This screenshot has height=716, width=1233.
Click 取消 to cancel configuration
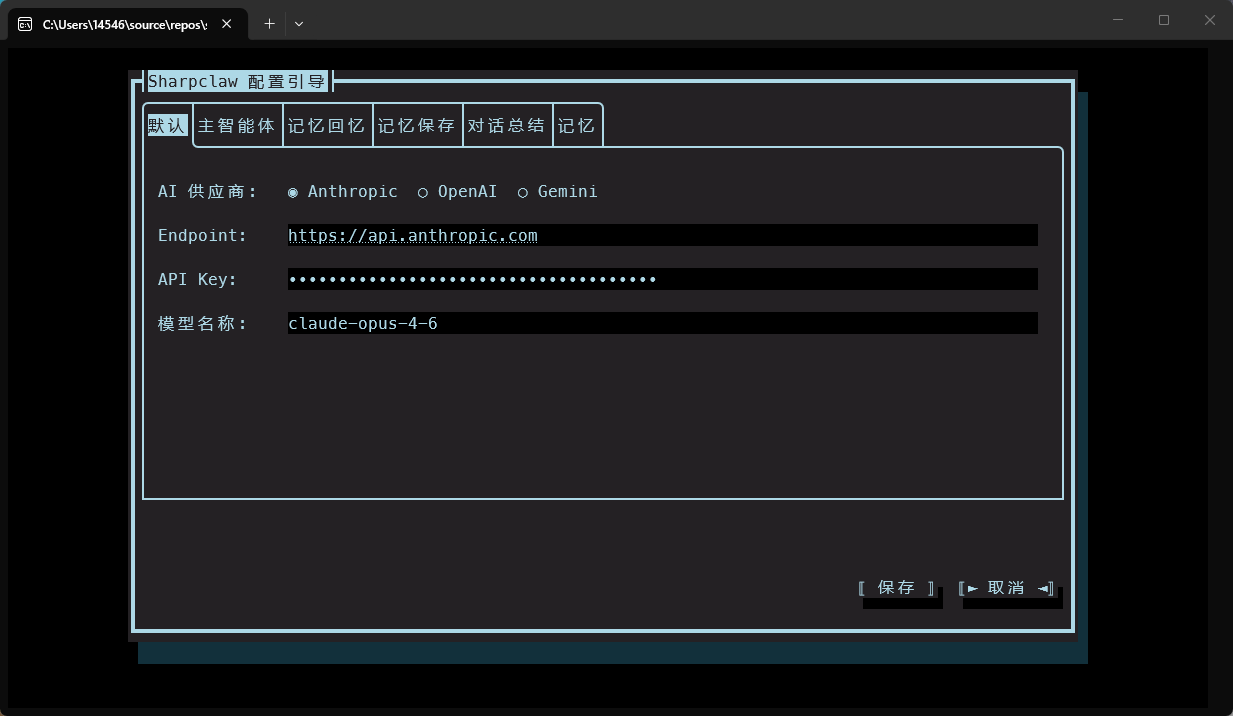coord(1006,588)
